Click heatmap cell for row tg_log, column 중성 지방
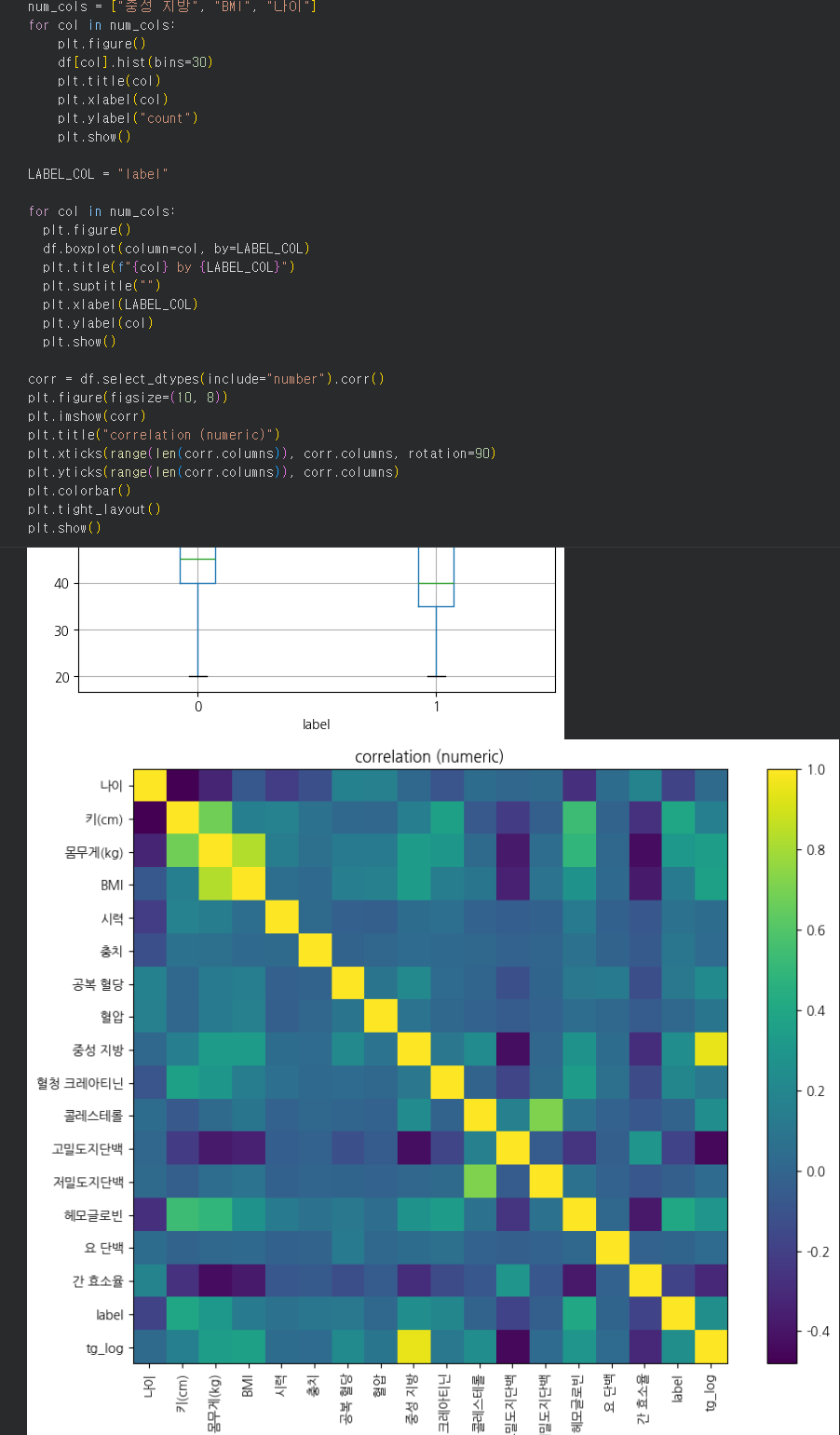The height and width of the screenshot is (1435, 840). click(413, 1347)
